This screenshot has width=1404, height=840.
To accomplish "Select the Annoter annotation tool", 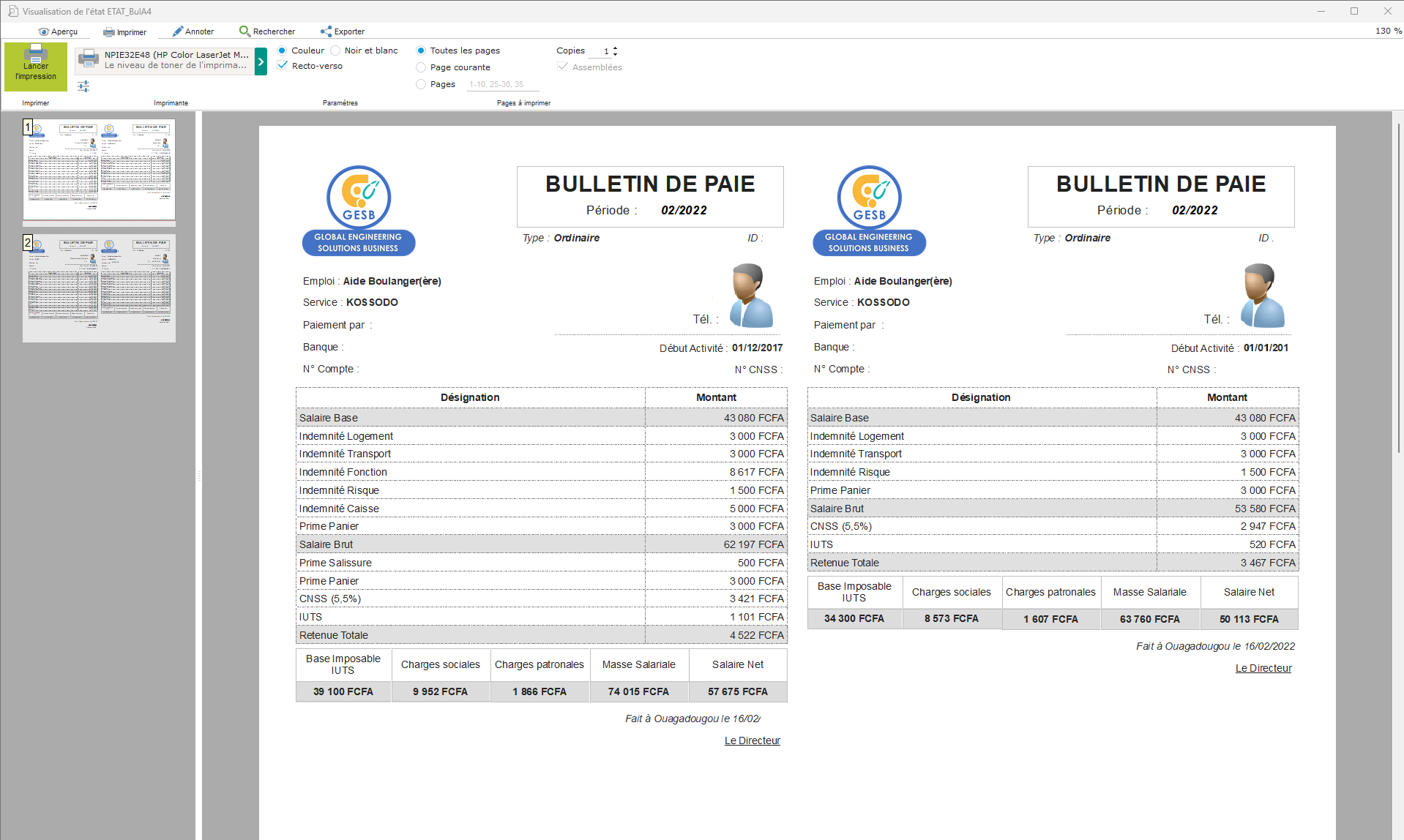I will (x=193, y=31).
